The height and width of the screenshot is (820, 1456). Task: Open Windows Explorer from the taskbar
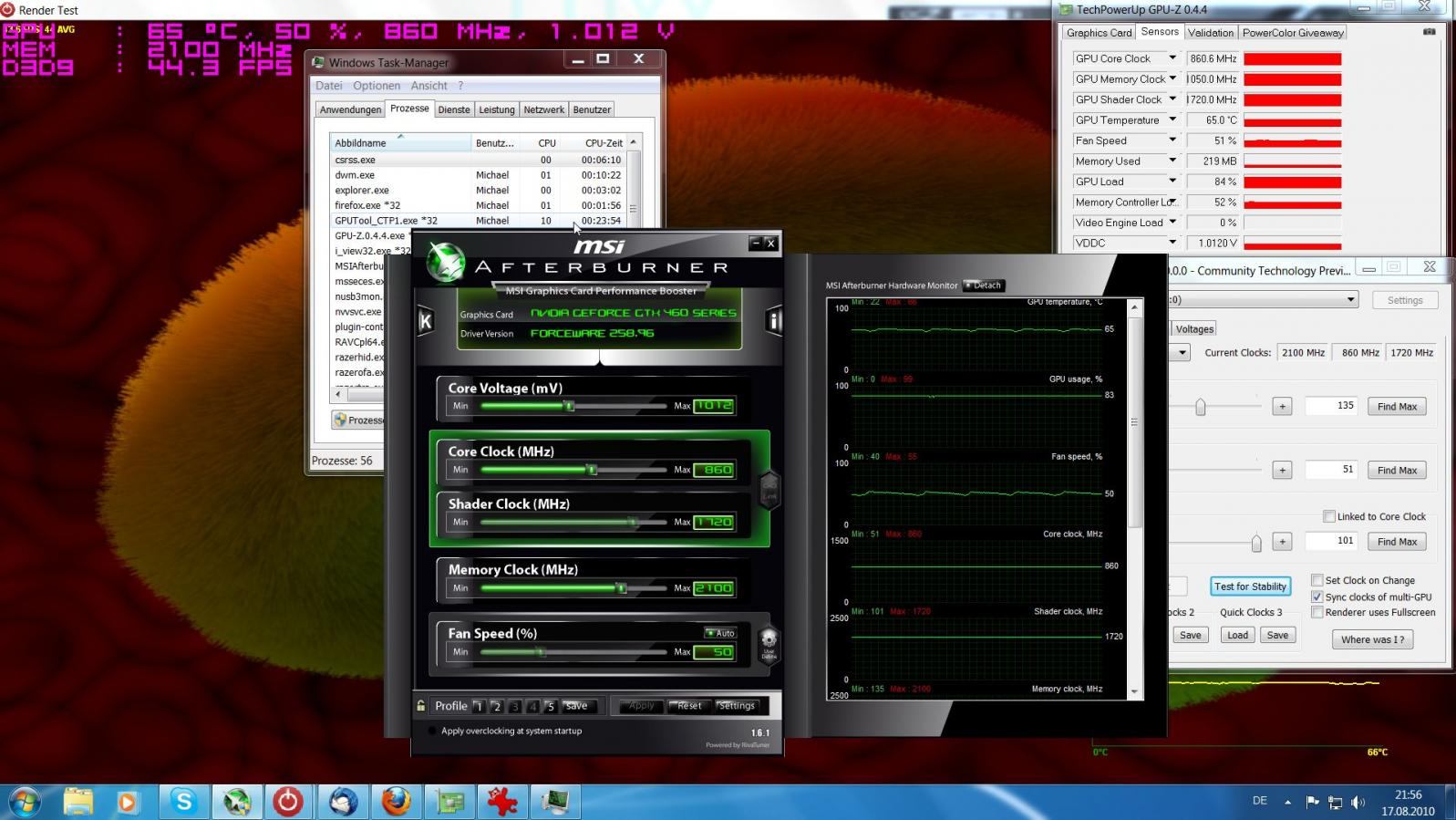click(78, 802)
